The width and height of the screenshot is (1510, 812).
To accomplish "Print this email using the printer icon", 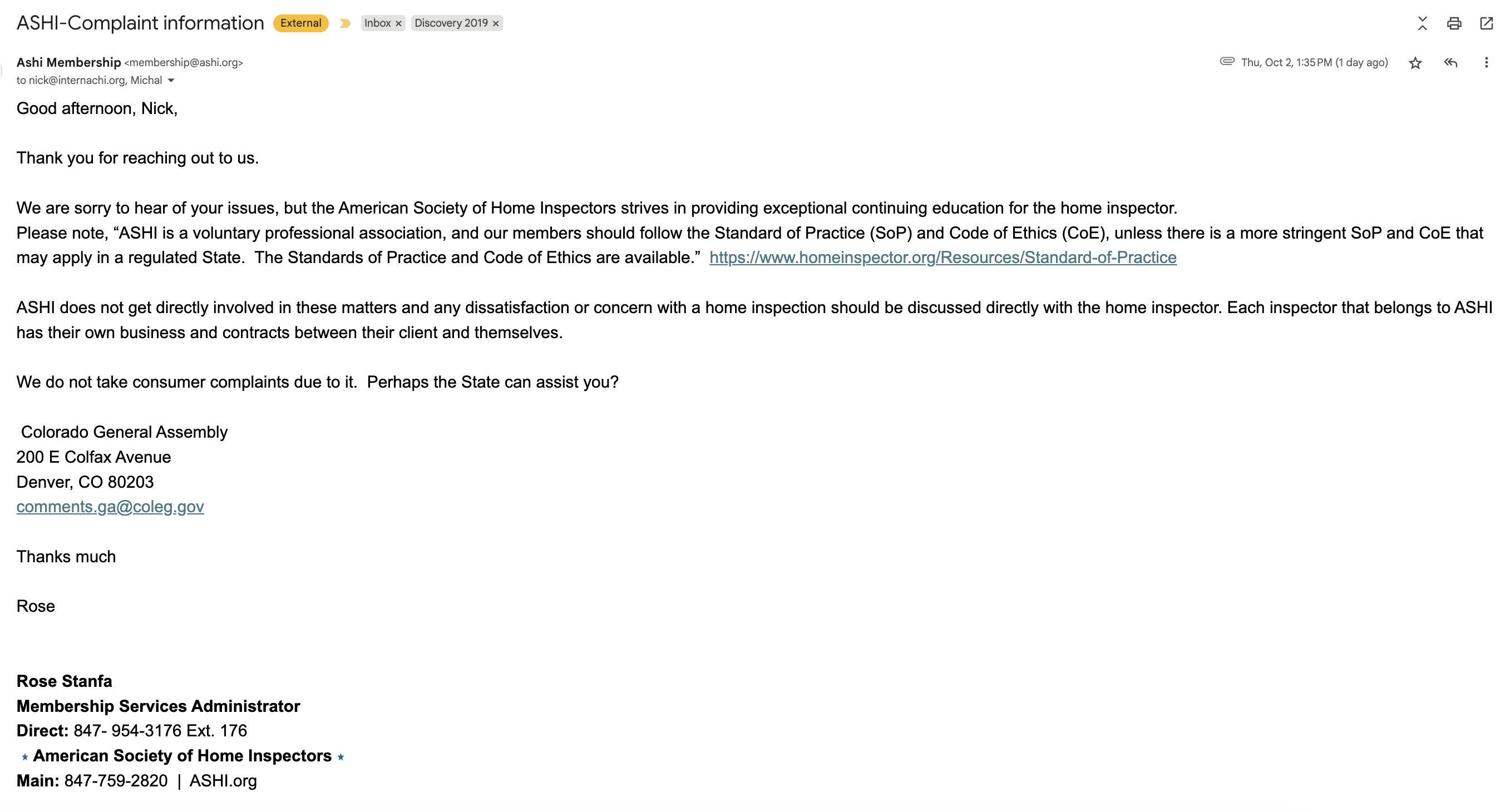I will click(x=1454, y=23).
